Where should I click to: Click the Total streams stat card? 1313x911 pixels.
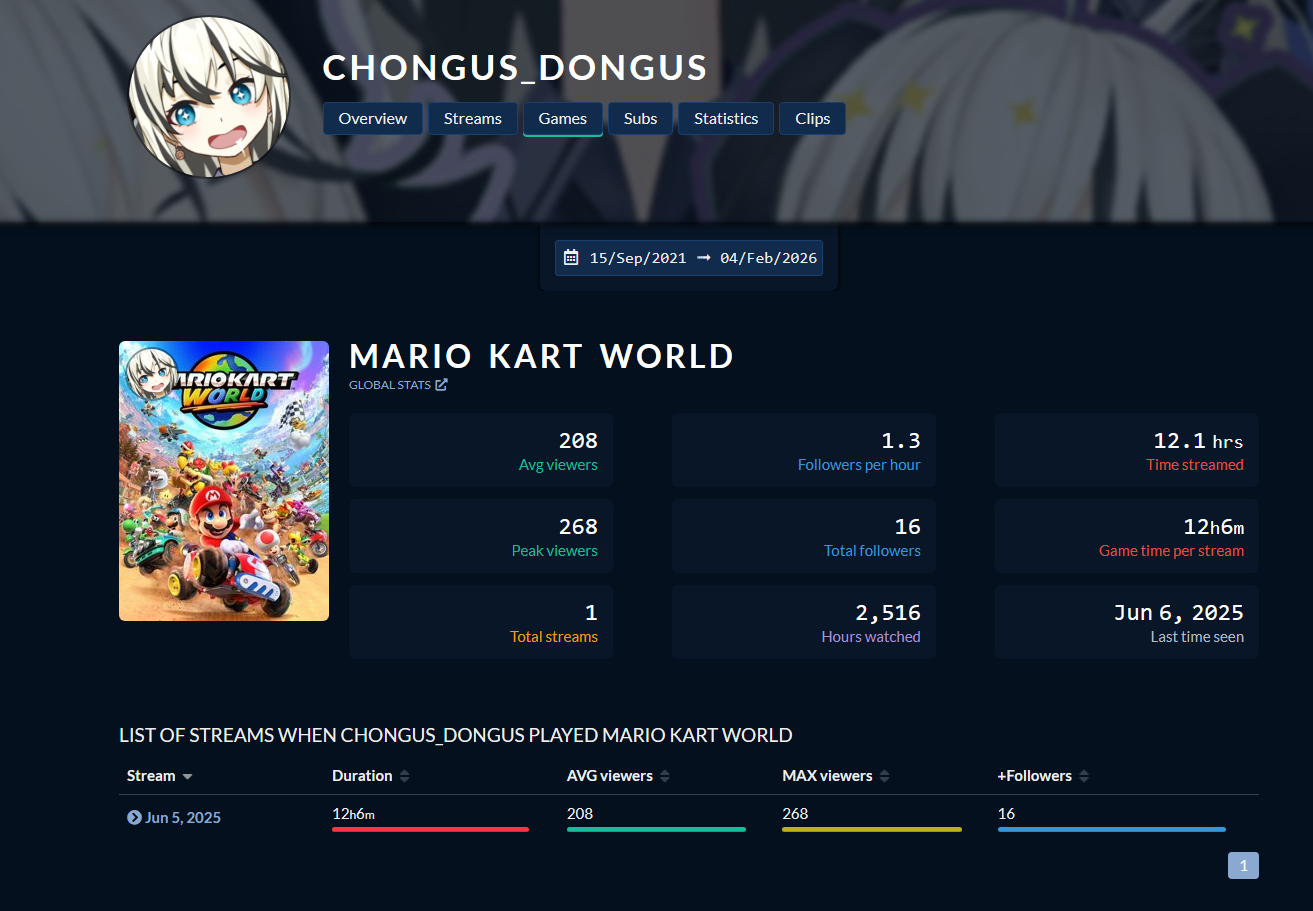pyautogui.click(x=481, y=622)
